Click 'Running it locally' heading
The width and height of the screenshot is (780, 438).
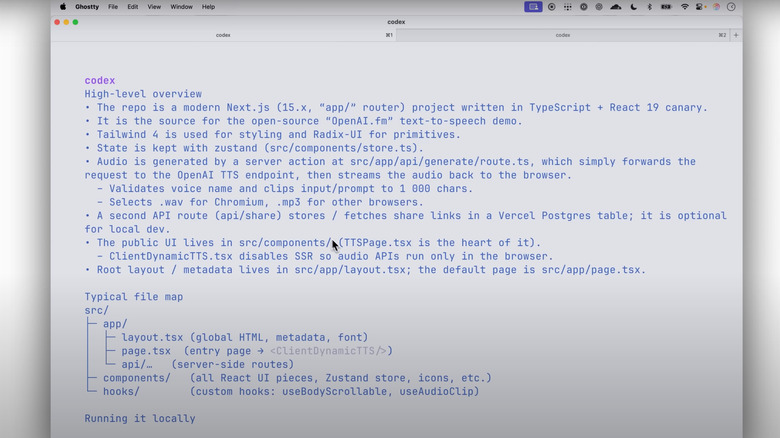(140, 418)
